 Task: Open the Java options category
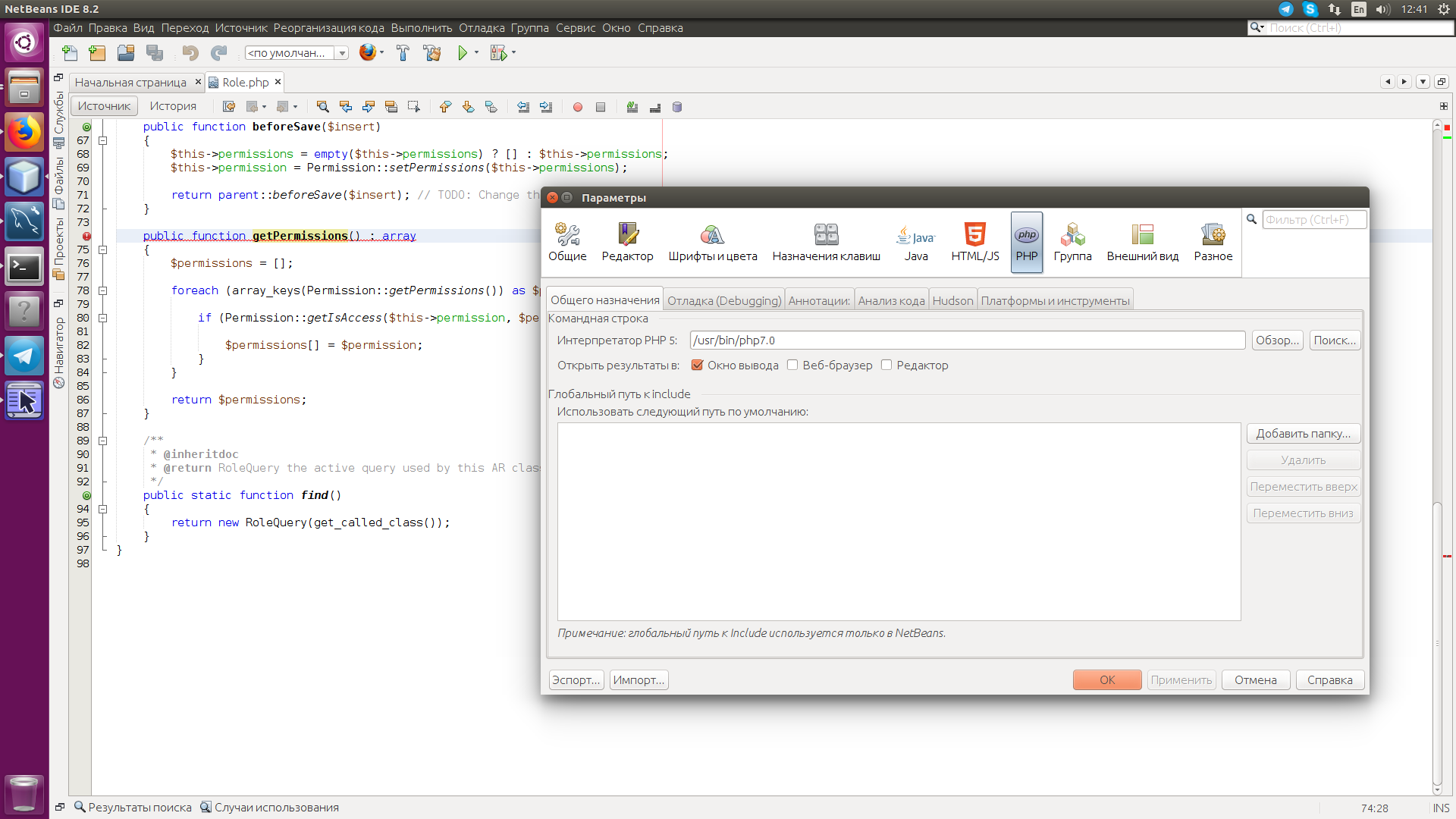click(915, 243)
